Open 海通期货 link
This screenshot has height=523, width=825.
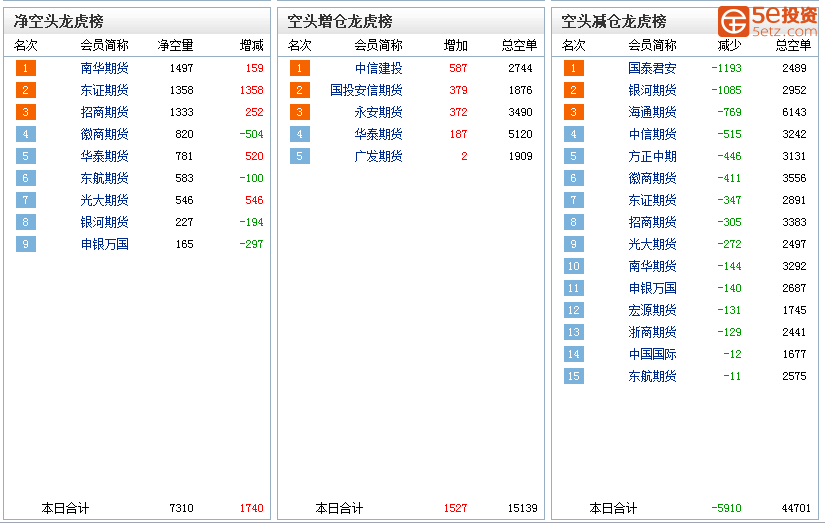(652, 112)
